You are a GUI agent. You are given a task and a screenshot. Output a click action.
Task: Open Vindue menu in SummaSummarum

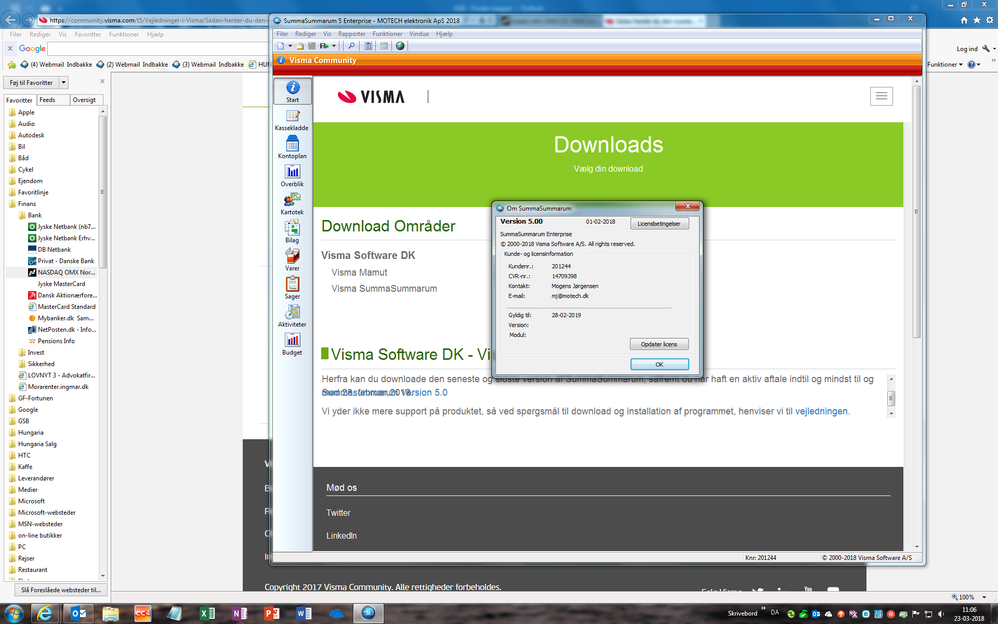pyautogui.click(x=419, y=34)
